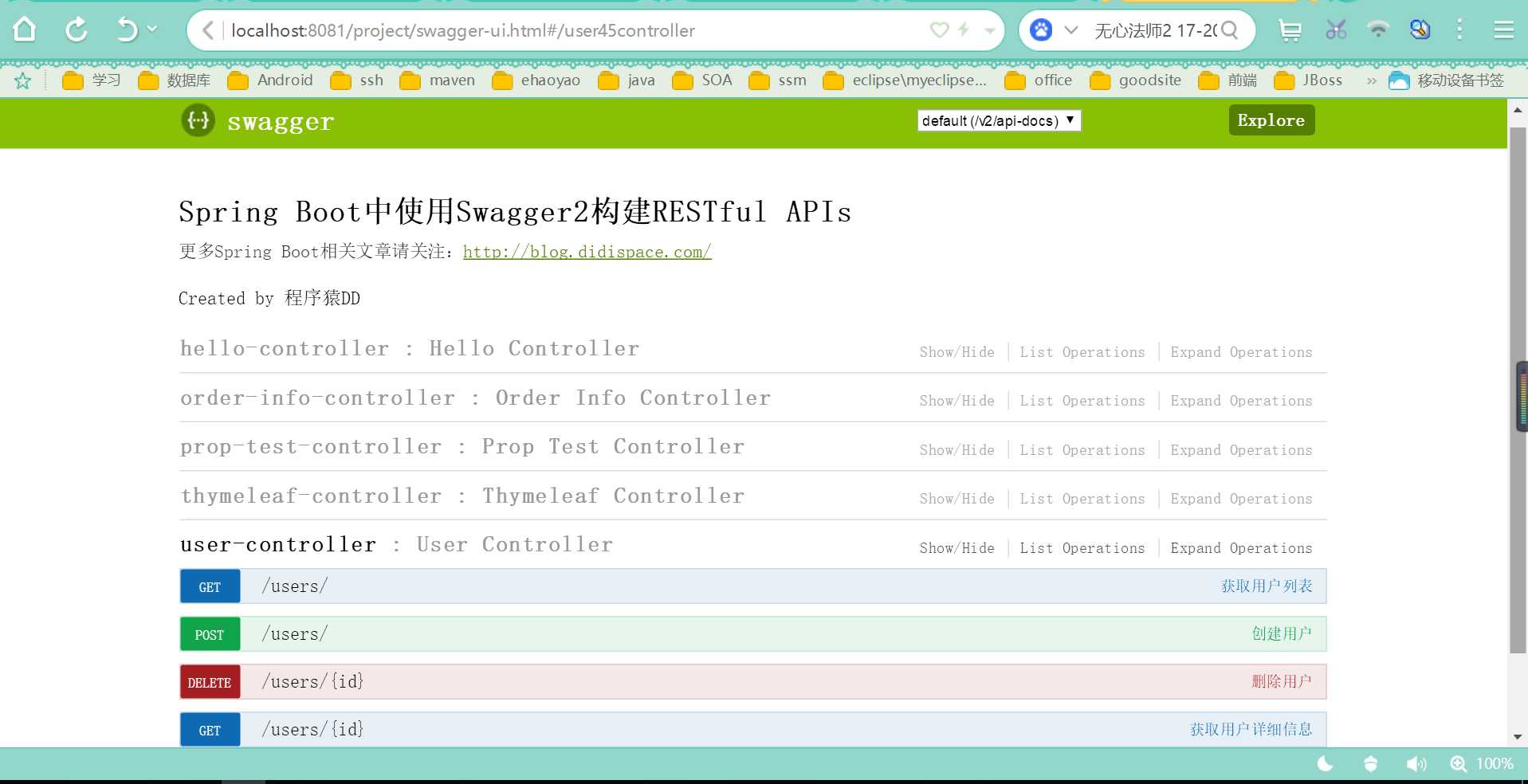Go to the browser home page icon
The width and height of the screenshot is (1528, 784).
pyautogui.click(x=25, y=30)
